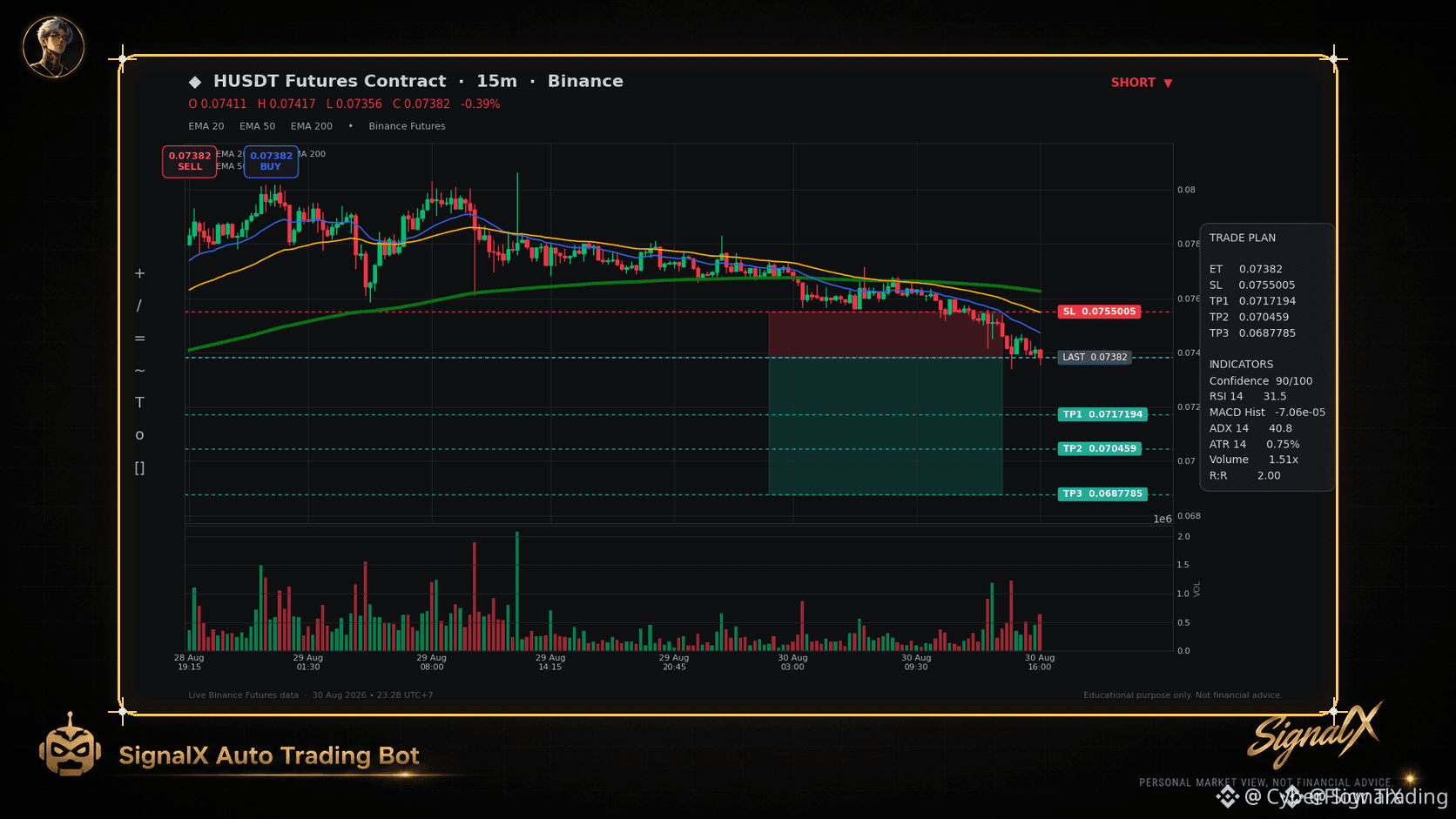Toggle the EMA 20 indicator legend
Screen dimensions: 1456x819
pos(206,126)
